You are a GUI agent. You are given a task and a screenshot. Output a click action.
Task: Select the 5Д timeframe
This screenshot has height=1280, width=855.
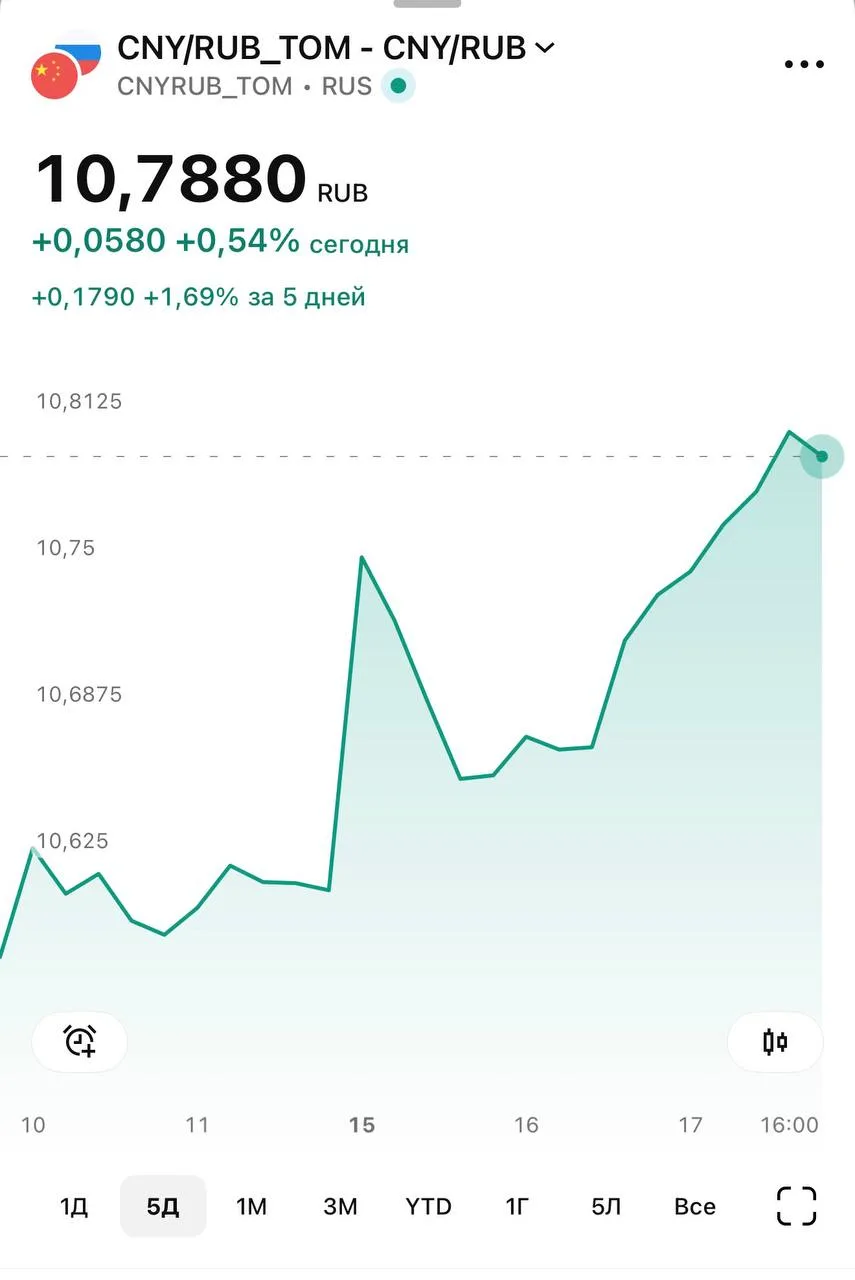pos(163,1206)
